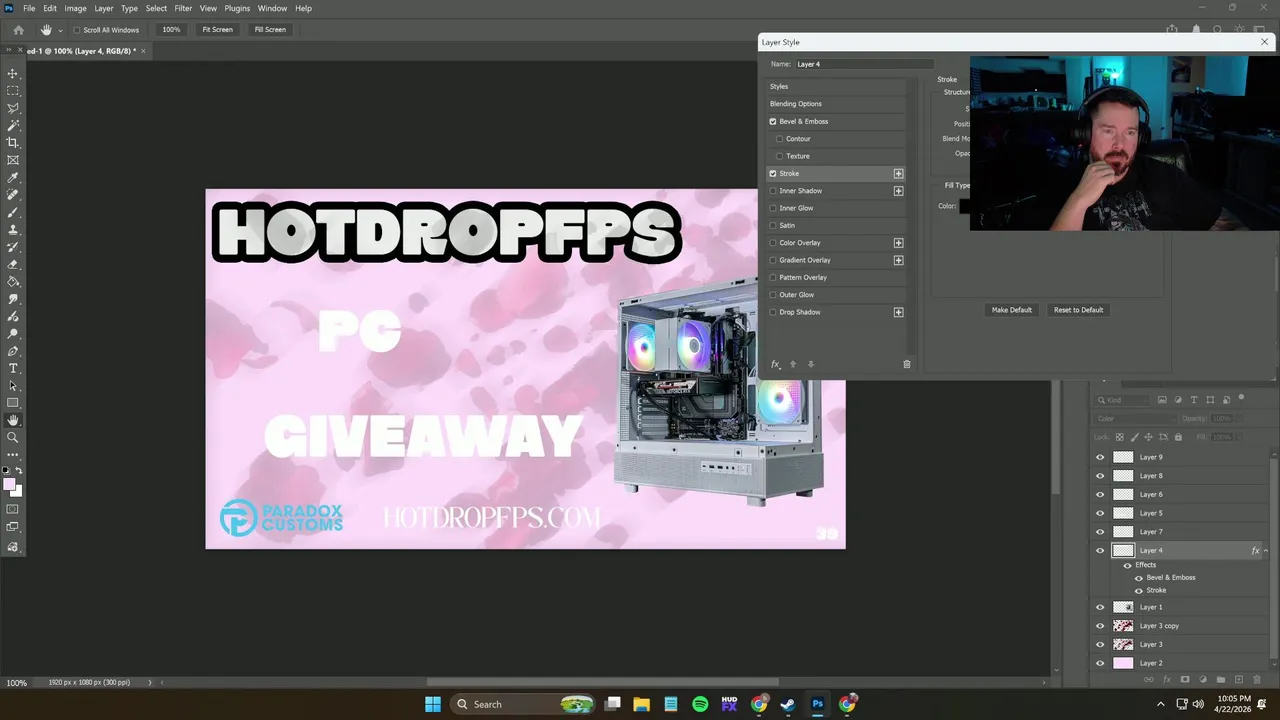Add a layer mask from Layers footer
1280x720 pixels.
pyautogui.click(x=1184, y=680)
